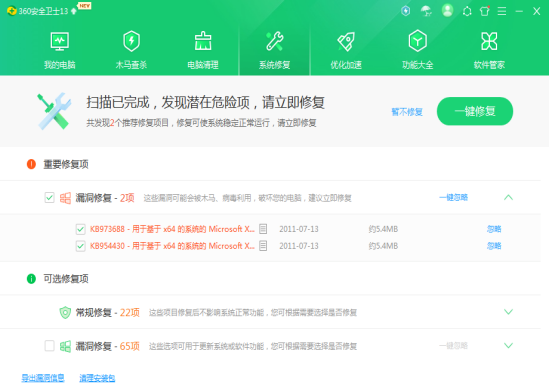Open details document icon for KB973688

coord(263,229)
